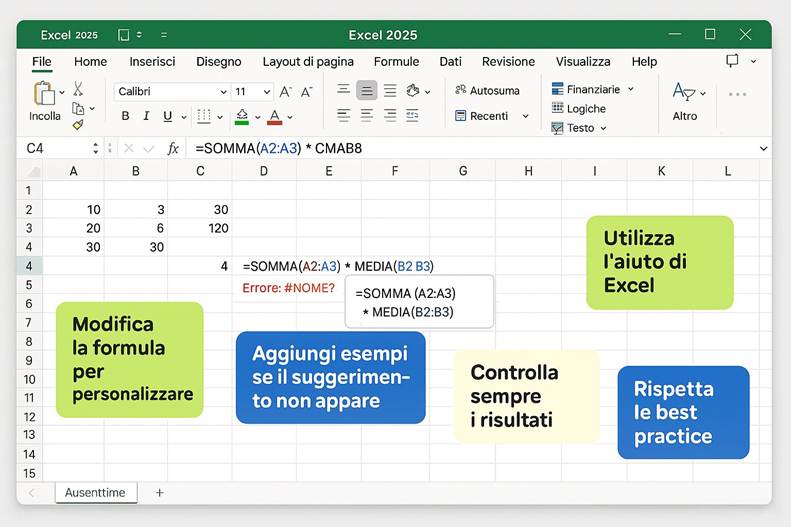Image resolution: width=791 pixels, height=527 pixels.
Task: Click the three dots more options icon
Action: 737,94
